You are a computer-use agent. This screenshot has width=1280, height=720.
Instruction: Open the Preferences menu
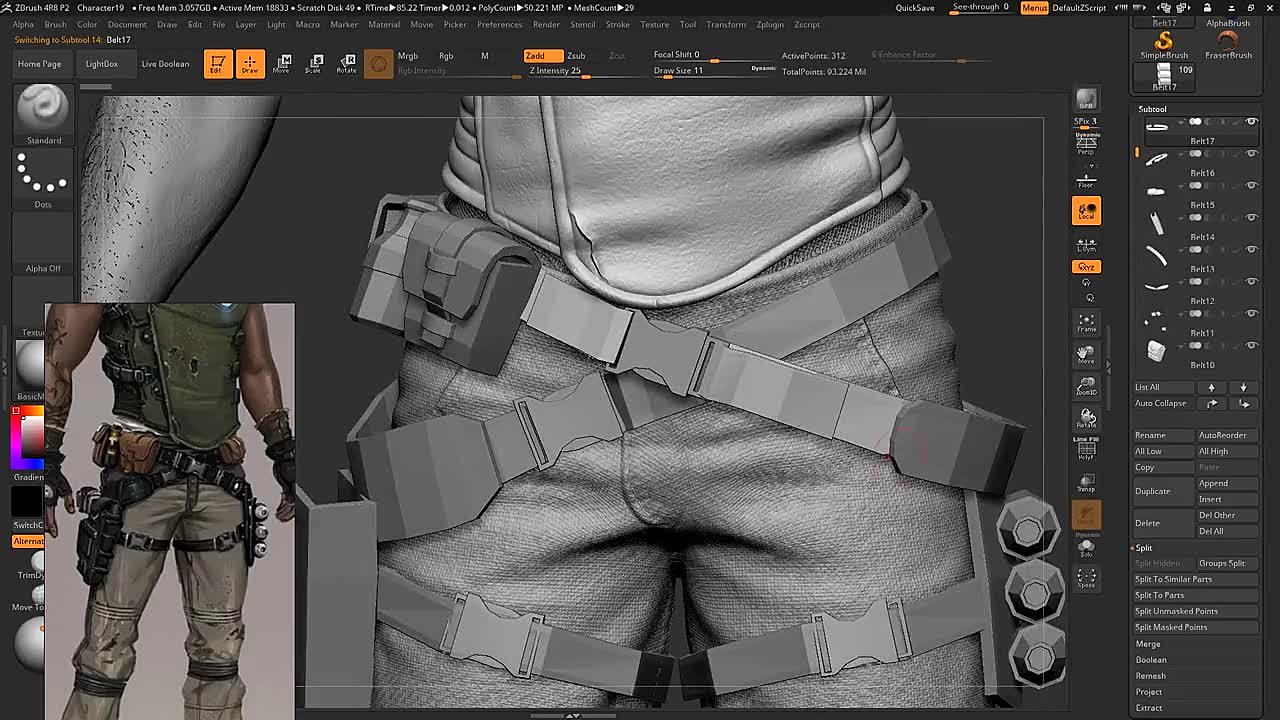[499, 24]
